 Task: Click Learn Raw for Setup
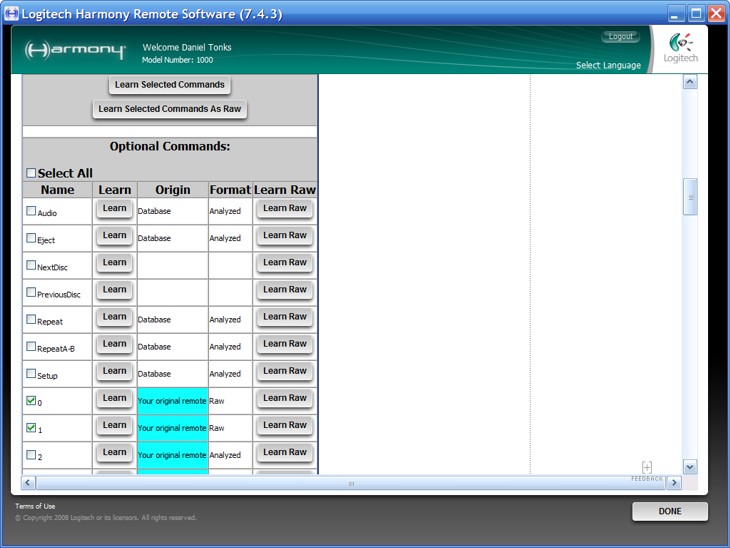[285, 371]
